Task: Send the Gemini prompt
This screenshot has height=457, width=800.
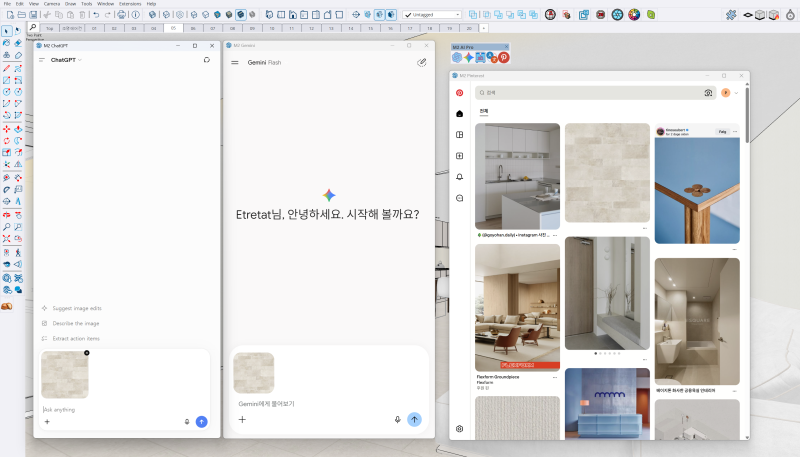Action: [414, 419]
